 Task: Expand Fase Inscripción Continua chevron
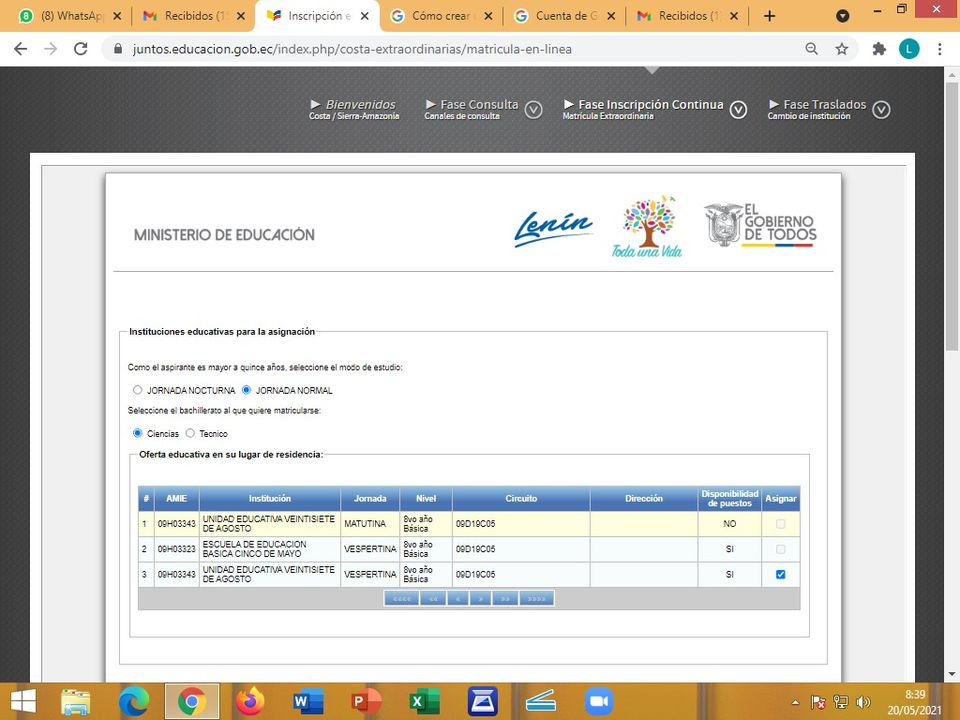click(738, 110)
